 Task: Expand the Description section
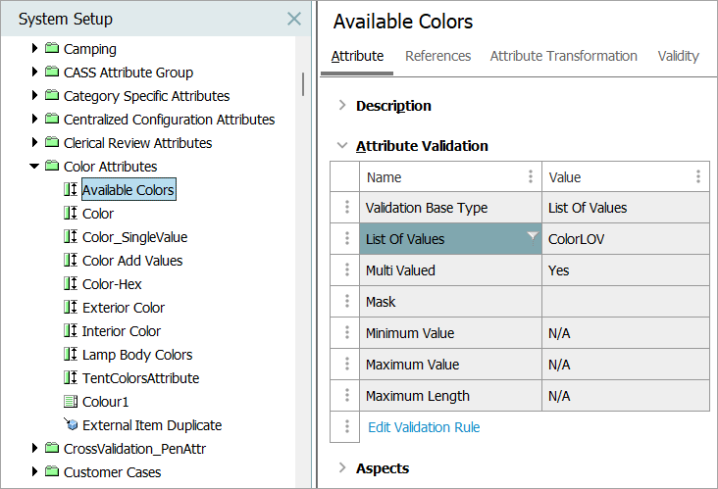(342, 105)
